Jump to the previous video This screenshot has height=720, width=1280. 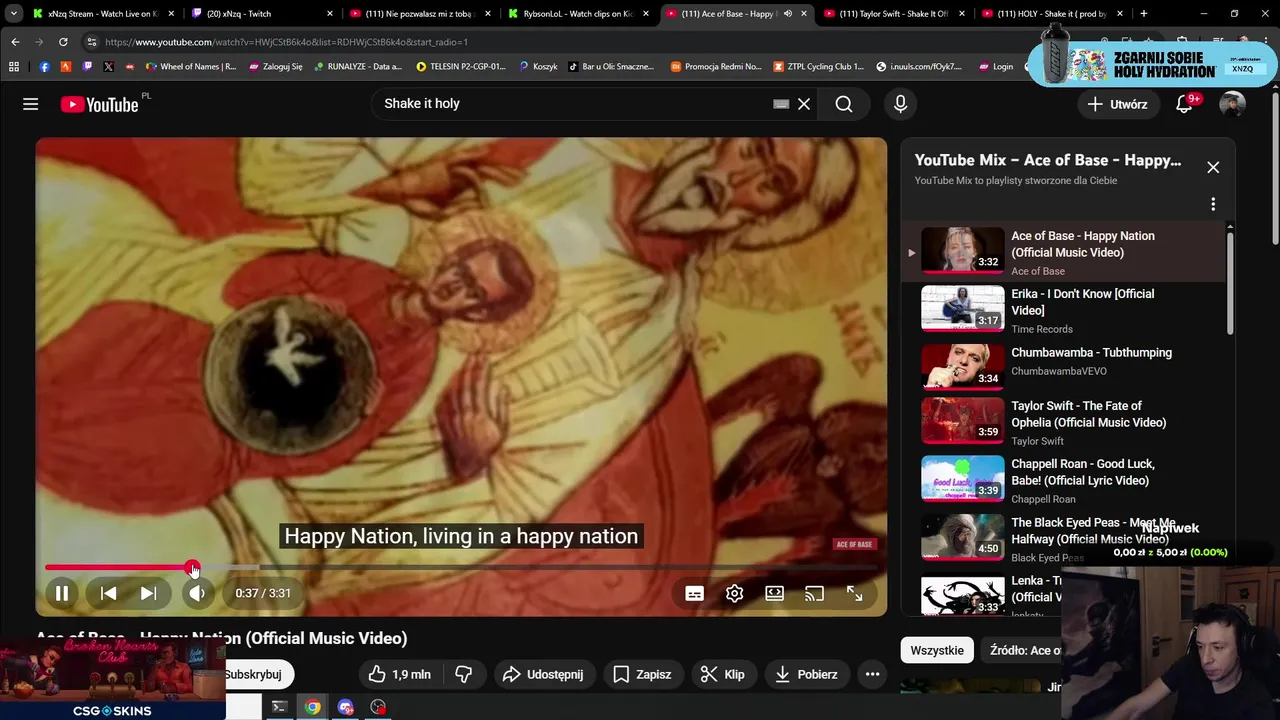pos(108,593)
